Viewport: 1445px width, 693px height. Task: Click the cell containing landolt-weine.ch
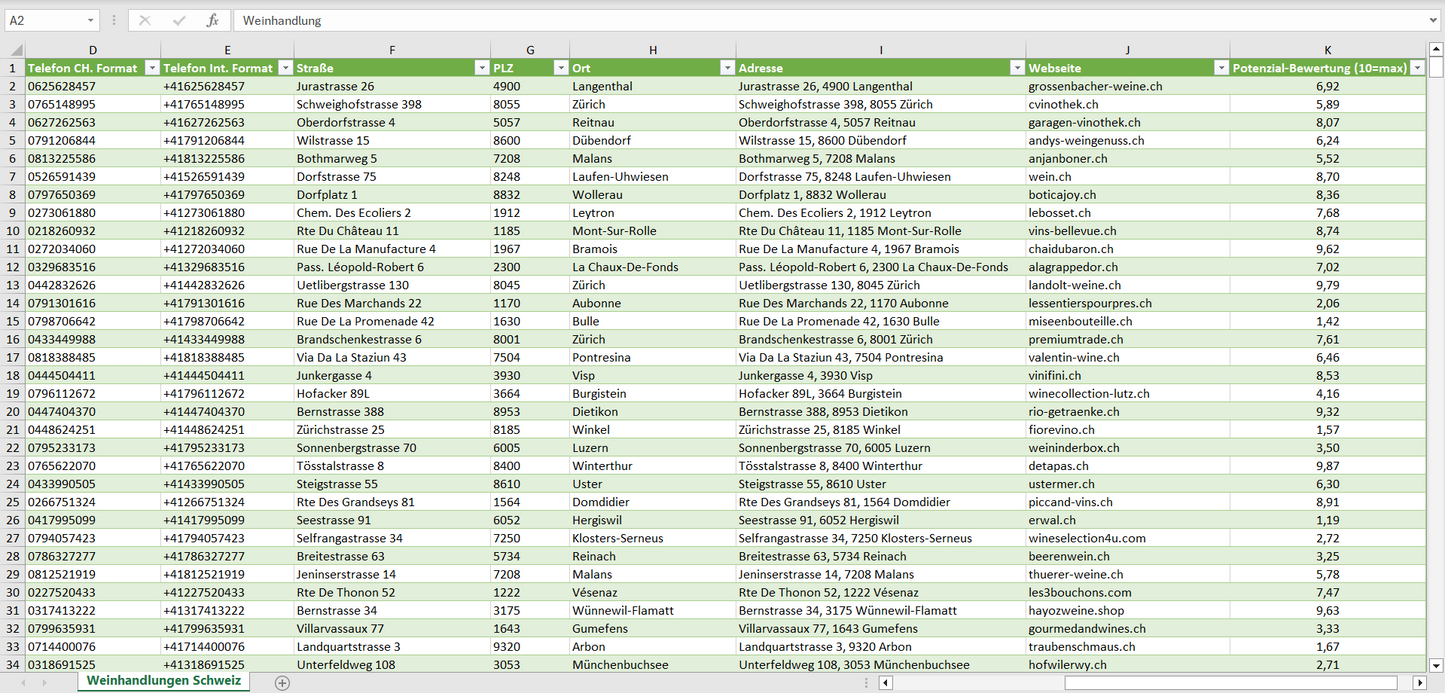1074,285
